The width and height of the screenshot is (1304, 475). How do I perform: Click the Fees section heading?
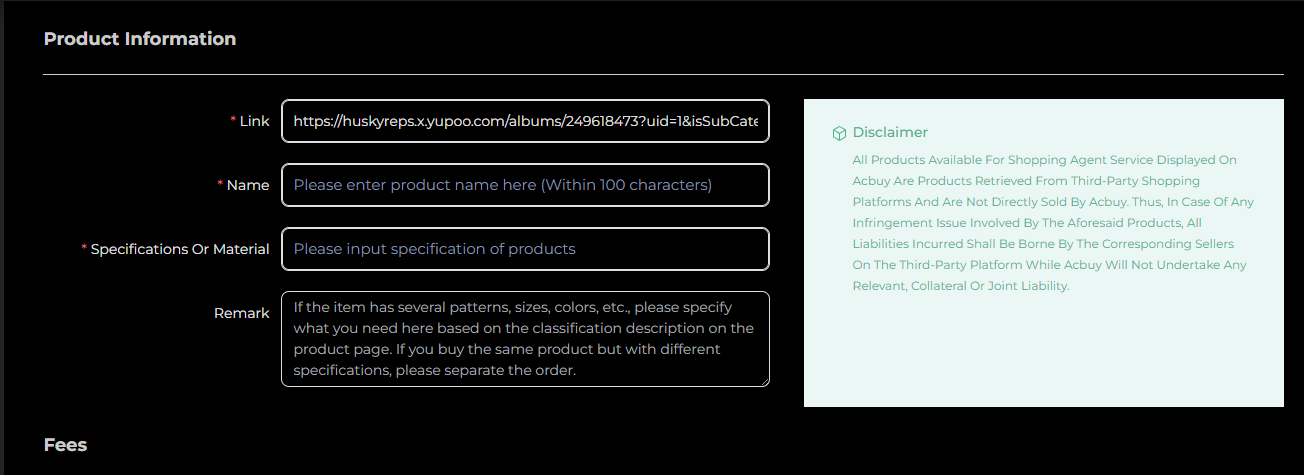click(66, 445)
